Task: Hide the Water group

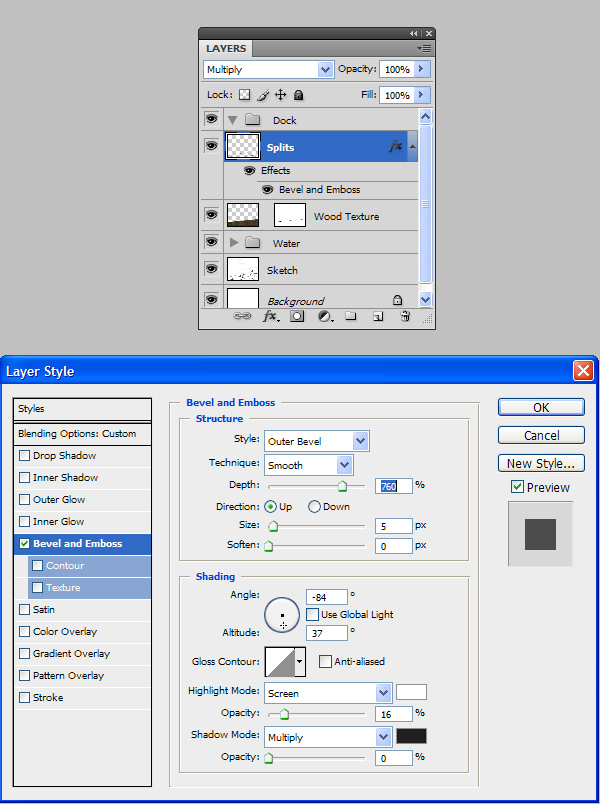Action: tap(211, 242)
